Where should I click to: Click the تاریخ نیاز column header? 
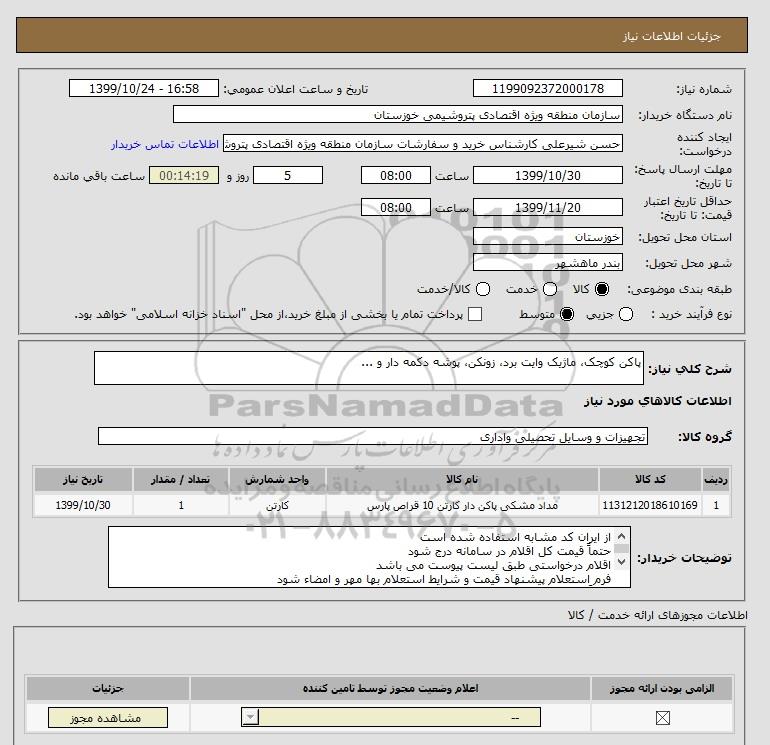83,479
